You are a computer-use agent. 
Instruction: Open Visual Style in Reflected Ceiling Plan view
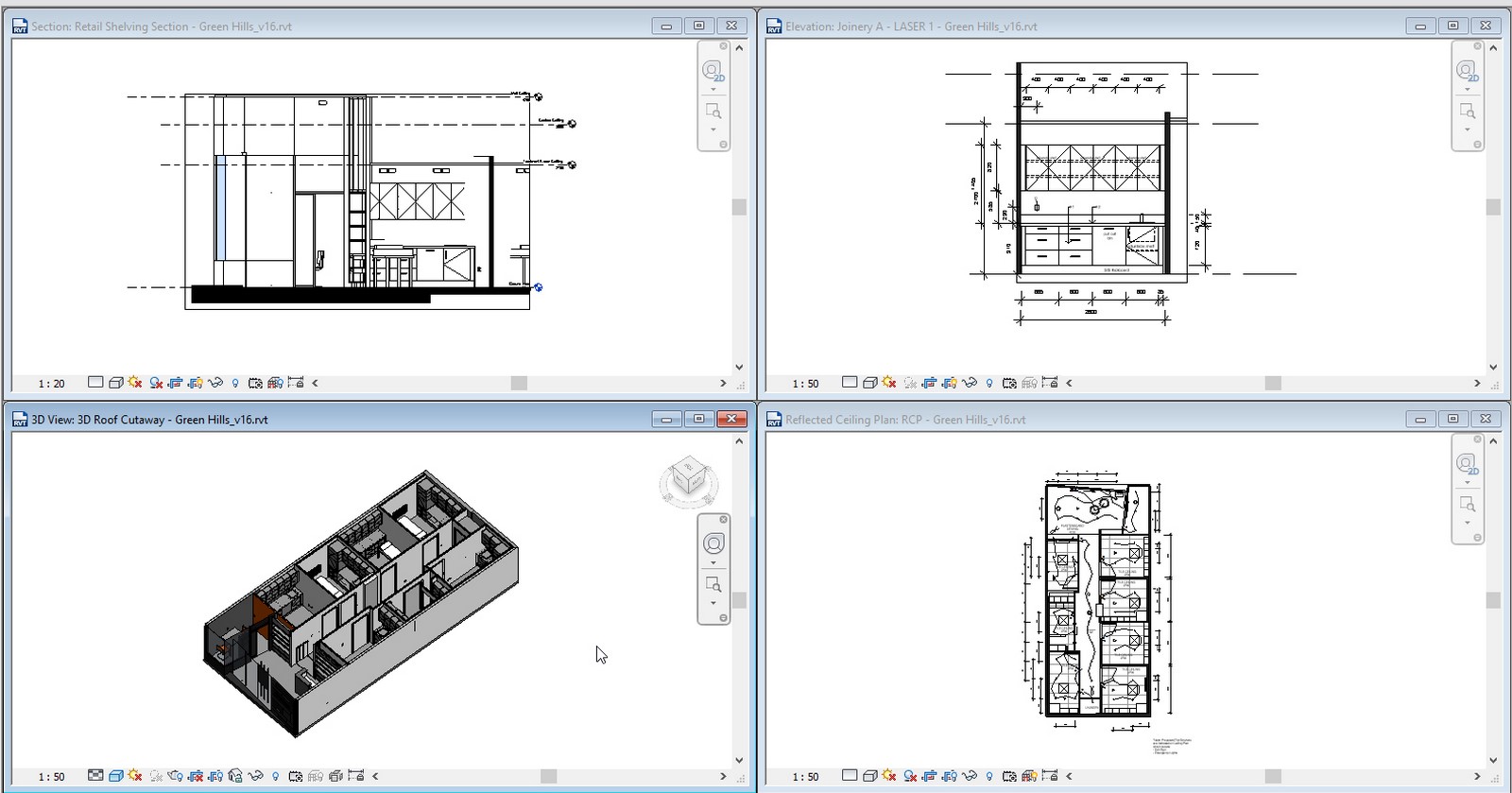pyautogui.click(x=869, y=776)
